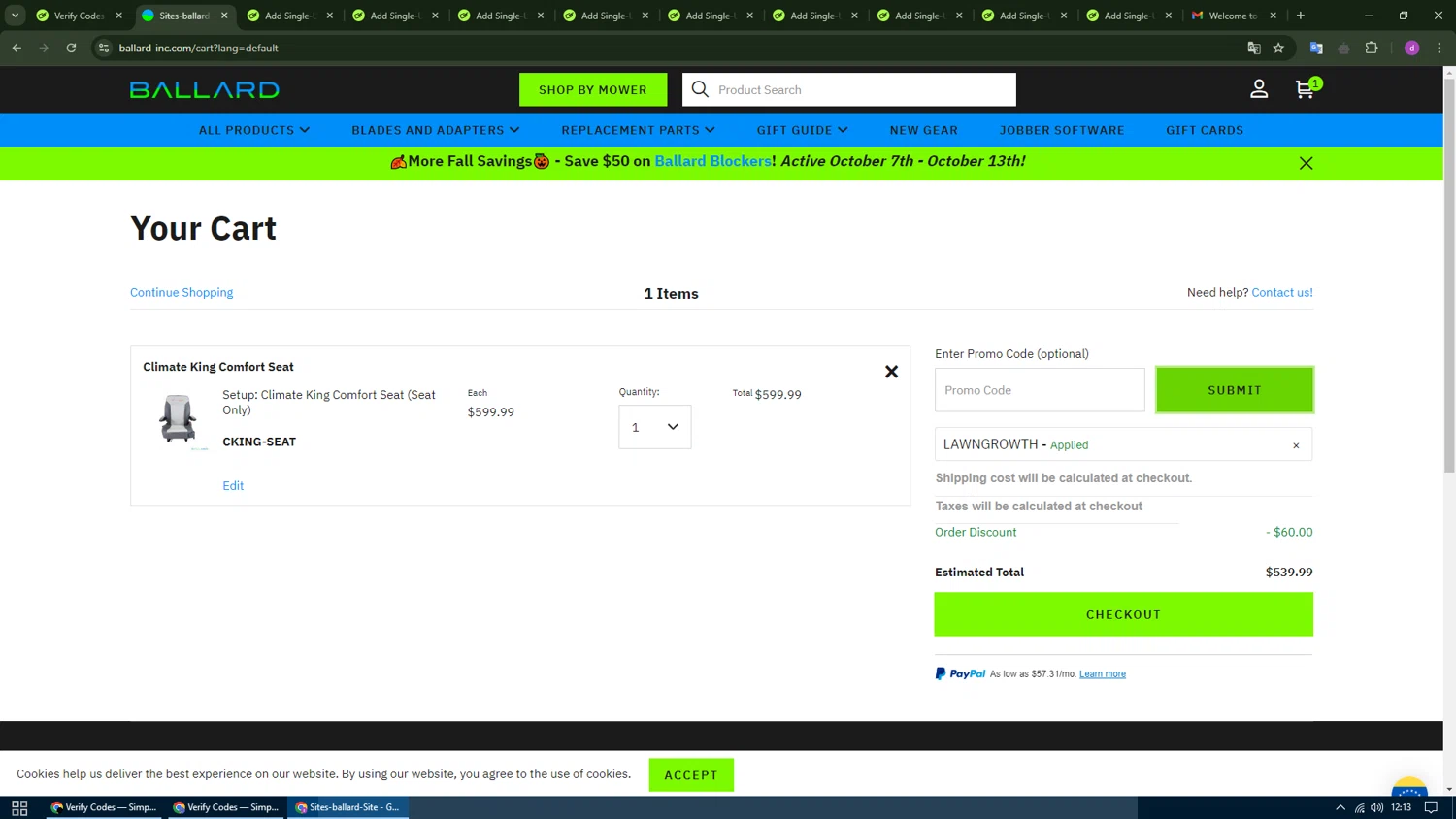
Task: Switch to the Welcome Gmail tab
Action: 1233,16
